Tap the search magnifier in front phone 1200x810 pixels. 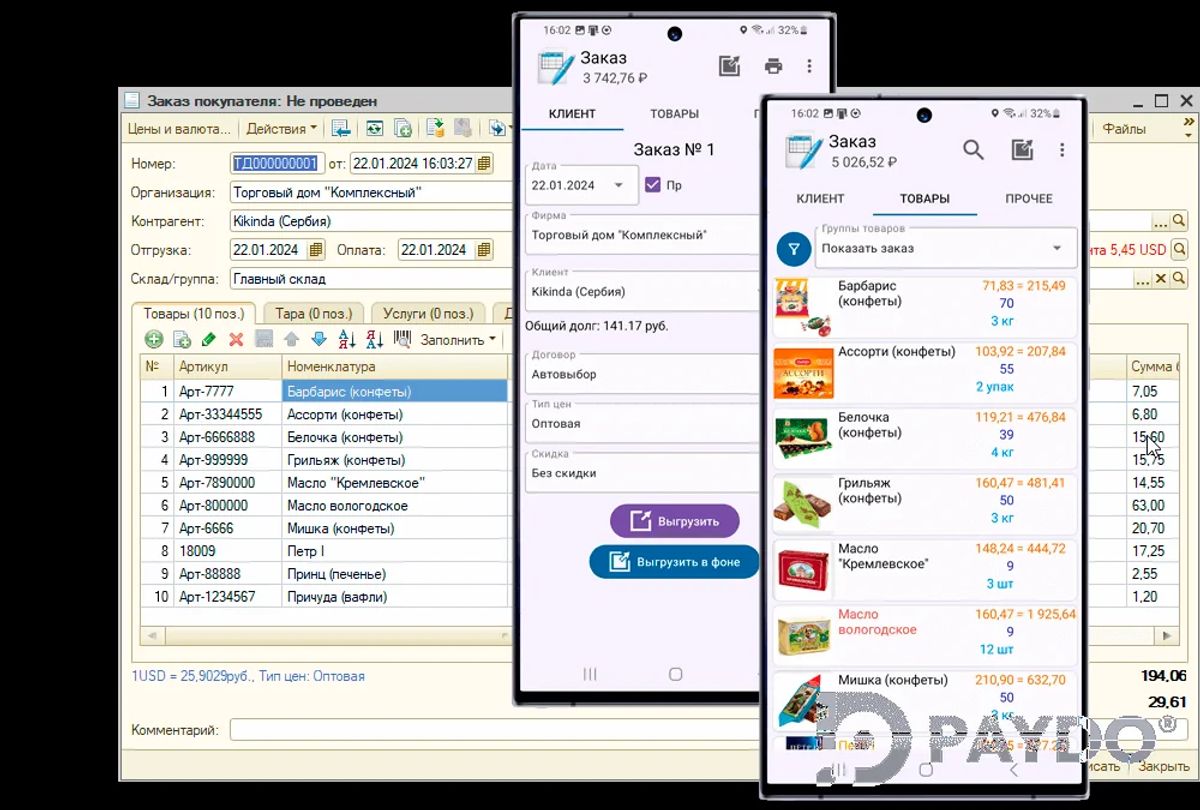click(973, 150)
